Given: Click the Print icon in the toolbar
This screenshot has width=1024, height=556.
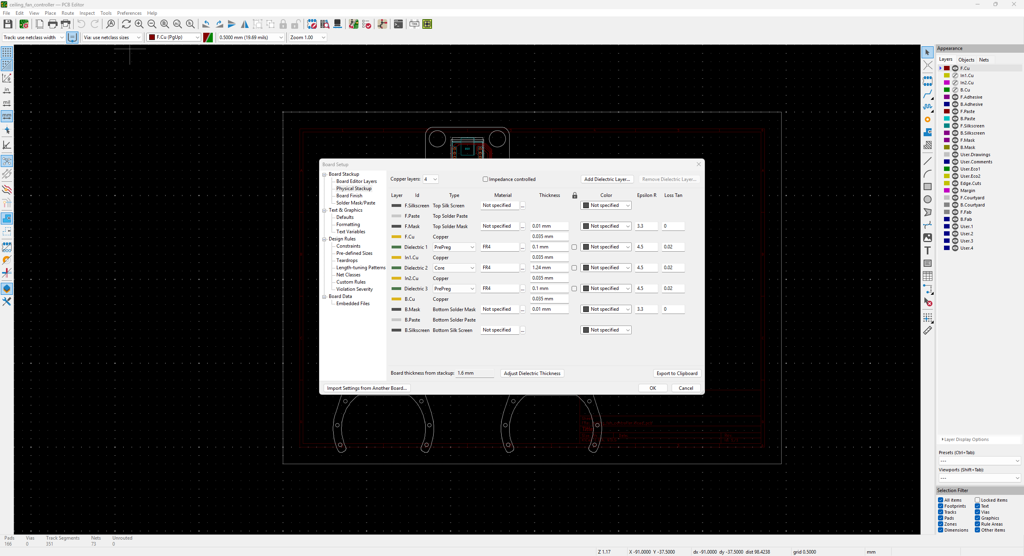Looking at the screenshot, I should click(x=52, y=24).
